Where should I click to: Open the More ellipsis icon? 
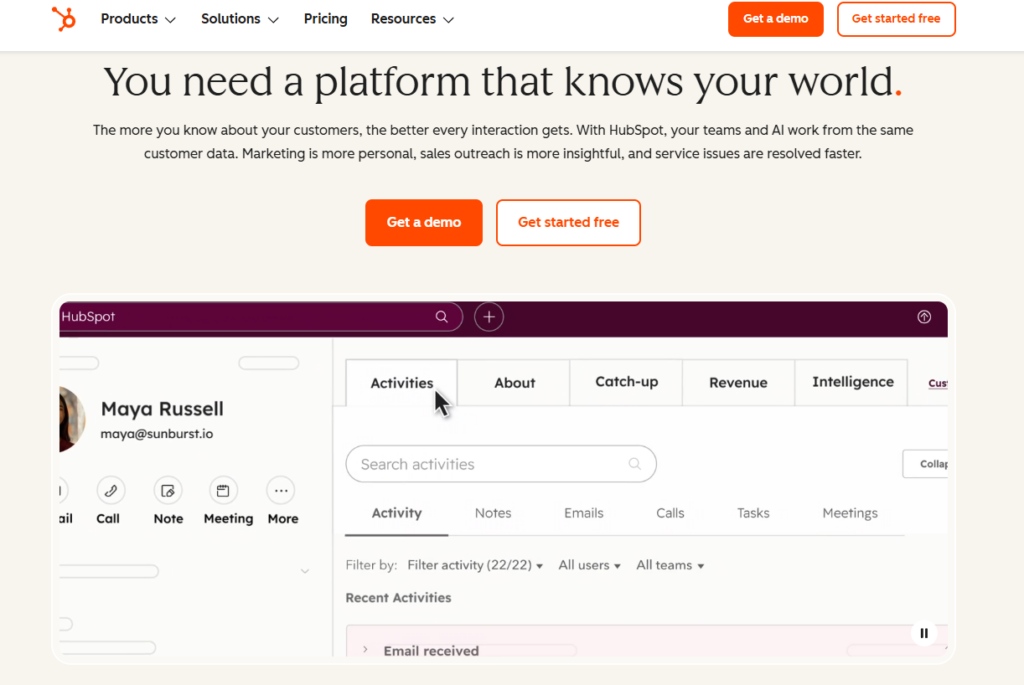click(281, 491)
